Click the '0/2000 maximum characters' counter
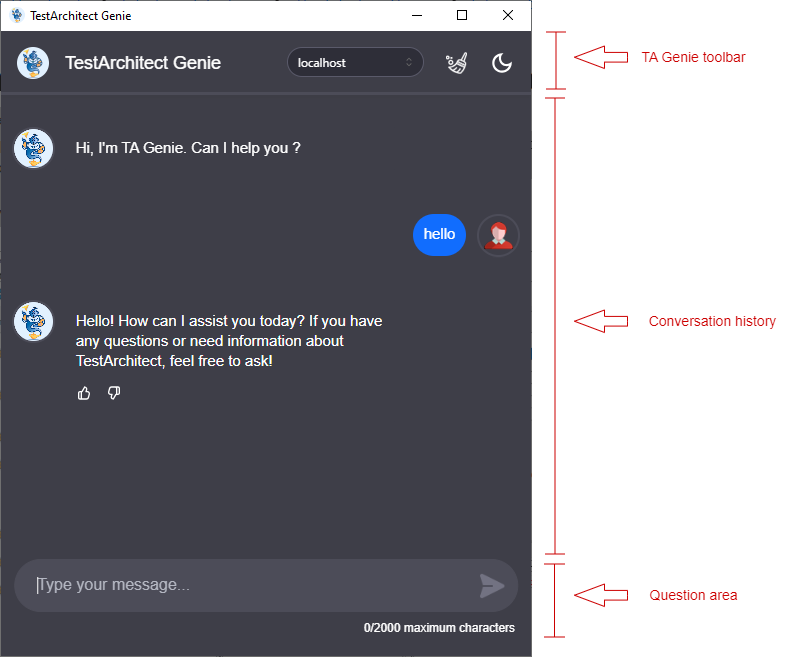The width and height of the screenshot is (791, 659). (439, 628)
